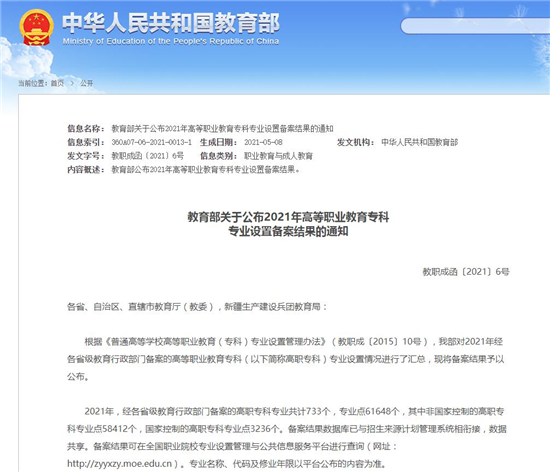Click the 内容概述 summary text

tap(206, 170)
